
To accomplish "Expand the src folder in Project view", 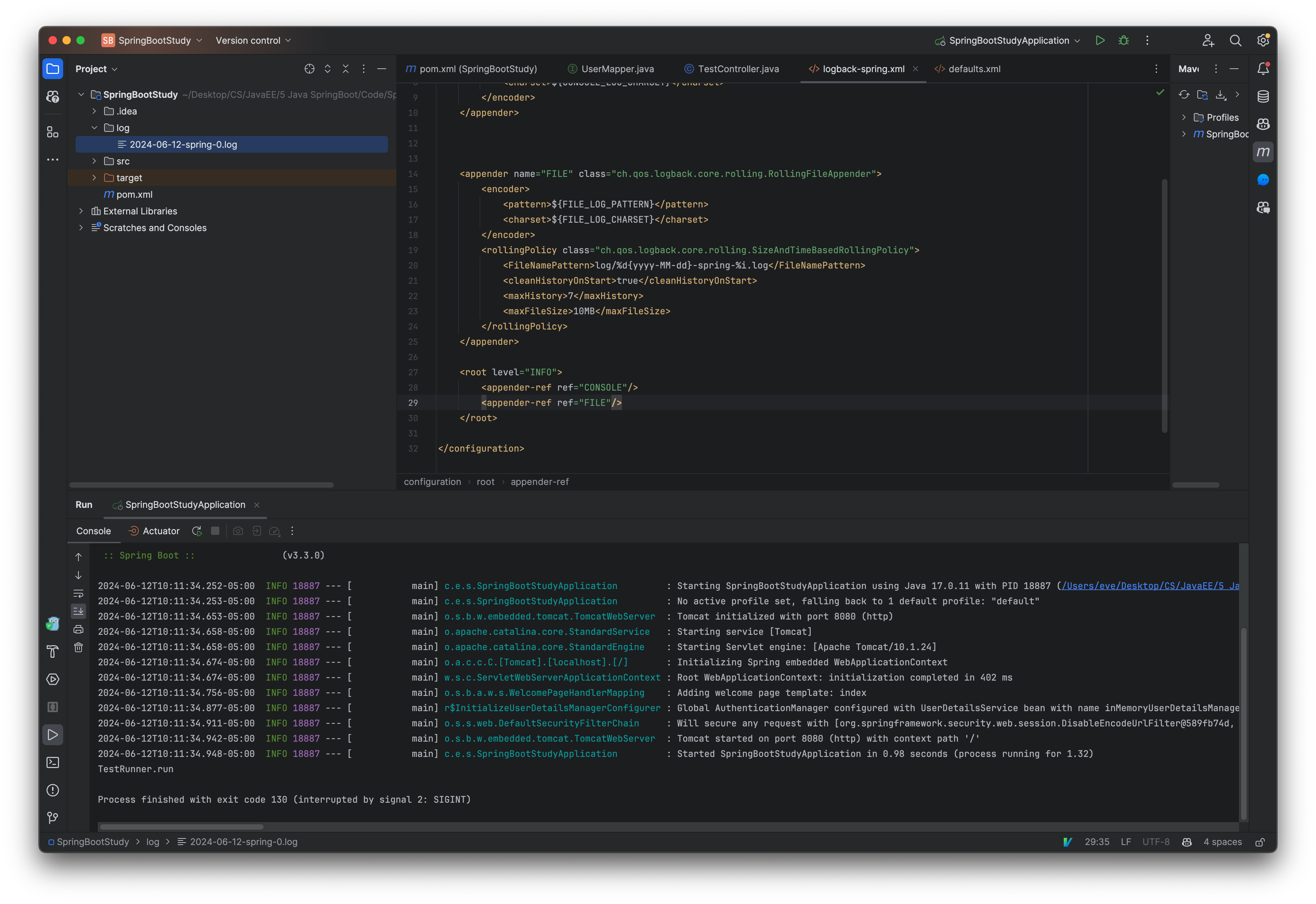I will click(x=95, y=161).
